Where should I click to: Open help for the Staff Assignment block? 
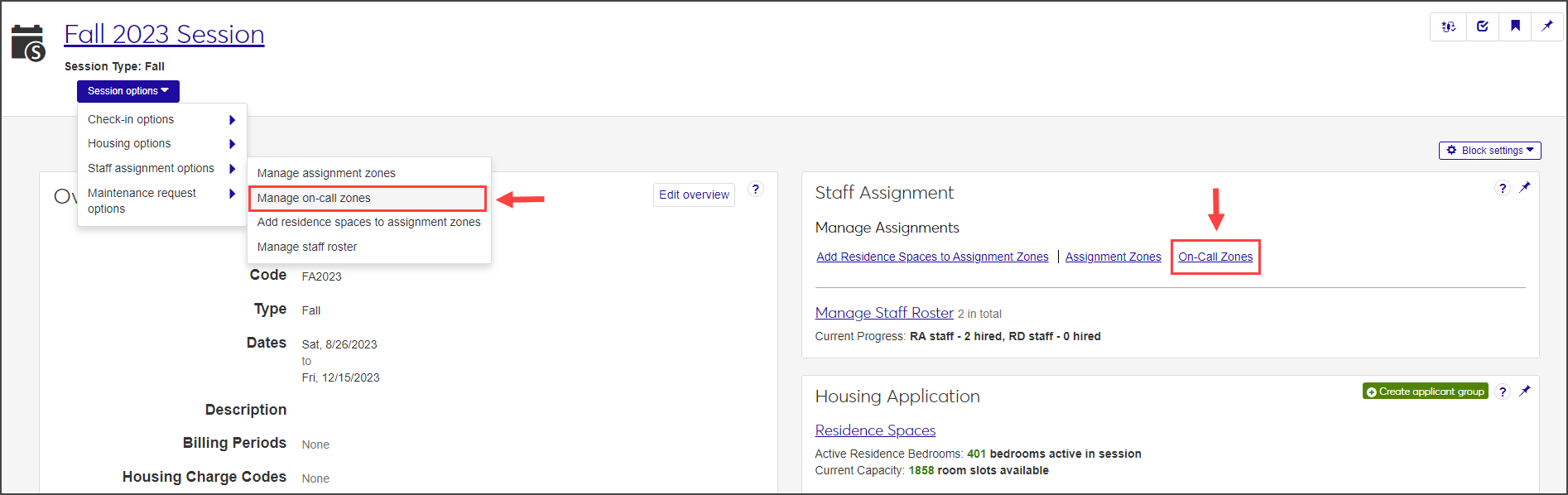tap(1503, 188)
